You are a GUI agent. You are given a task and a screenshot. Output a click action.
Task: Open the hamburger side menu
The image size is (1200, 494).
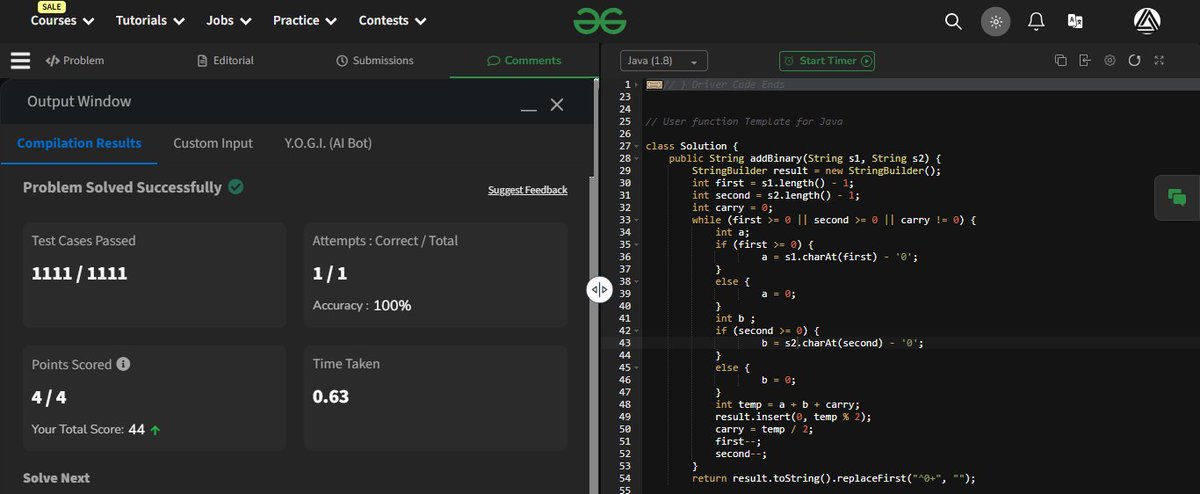(x=21, y=61)
